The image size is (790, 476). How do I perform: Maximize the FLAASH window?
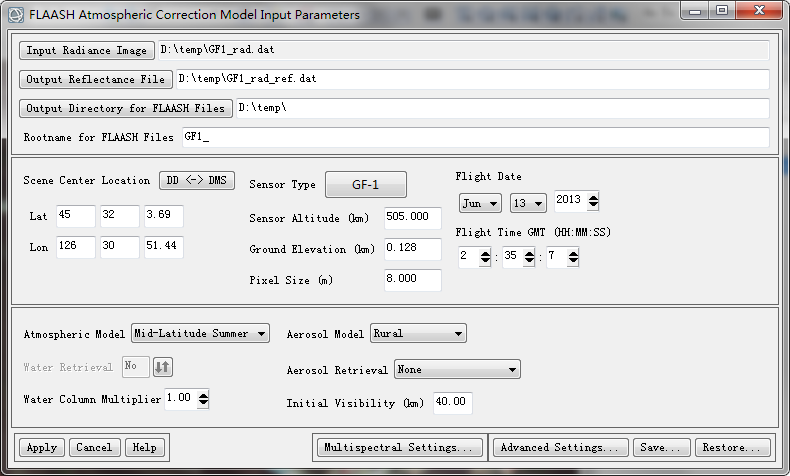722,11
